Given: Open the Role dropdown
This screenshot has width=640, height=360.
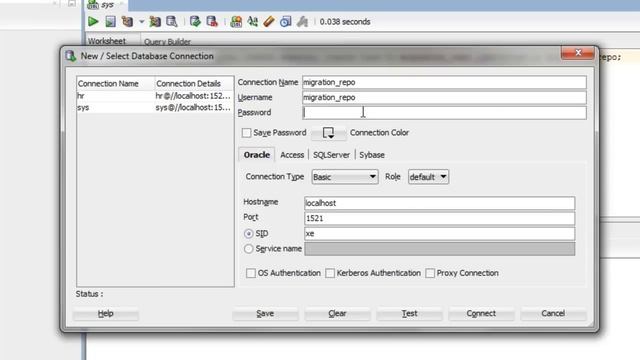Looking at the screenshot, I should 428,177.
